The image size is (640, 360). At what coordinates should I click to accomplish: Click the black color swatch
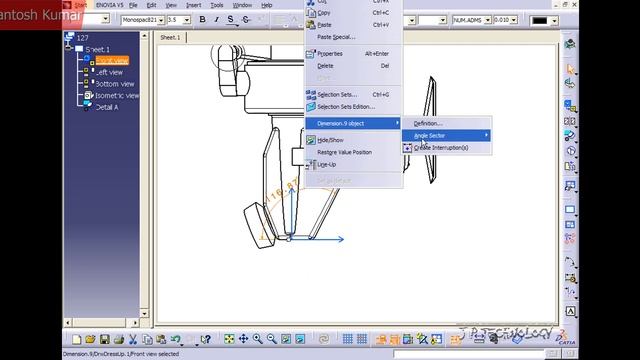(x=540, y=20)
